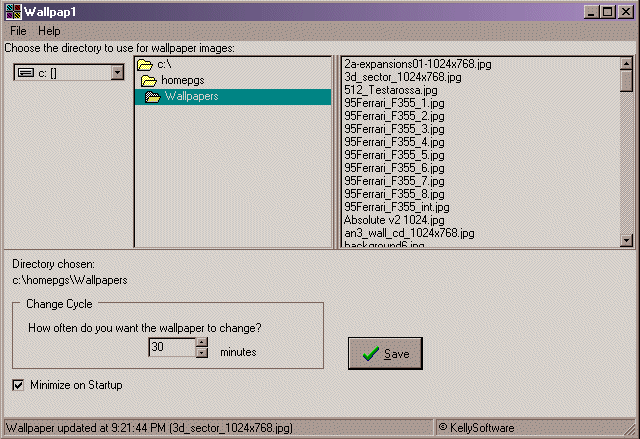Select the c:\ entry in directory tree
Viewport: 640px width, 439px height.
233,64
